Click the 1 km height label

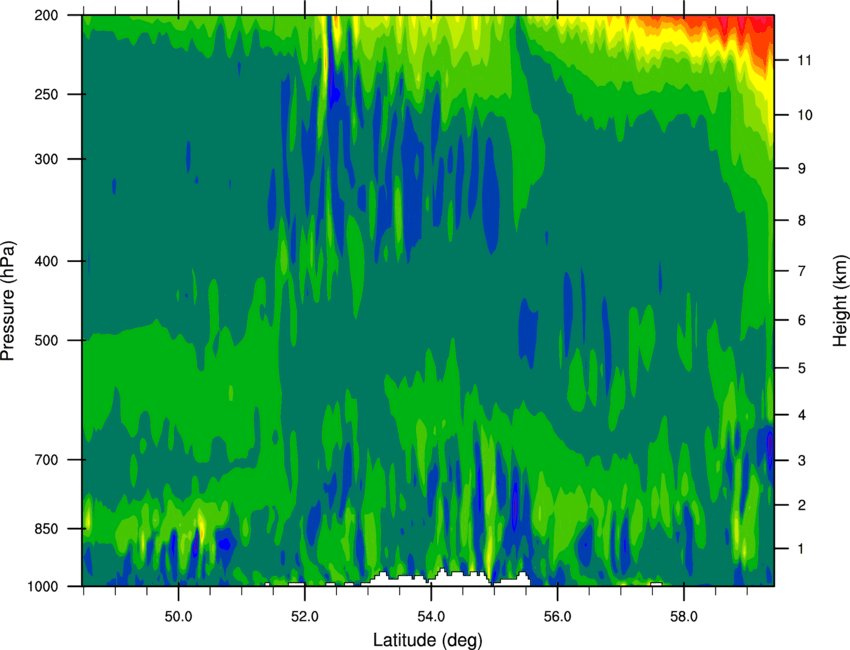[802, 549]
